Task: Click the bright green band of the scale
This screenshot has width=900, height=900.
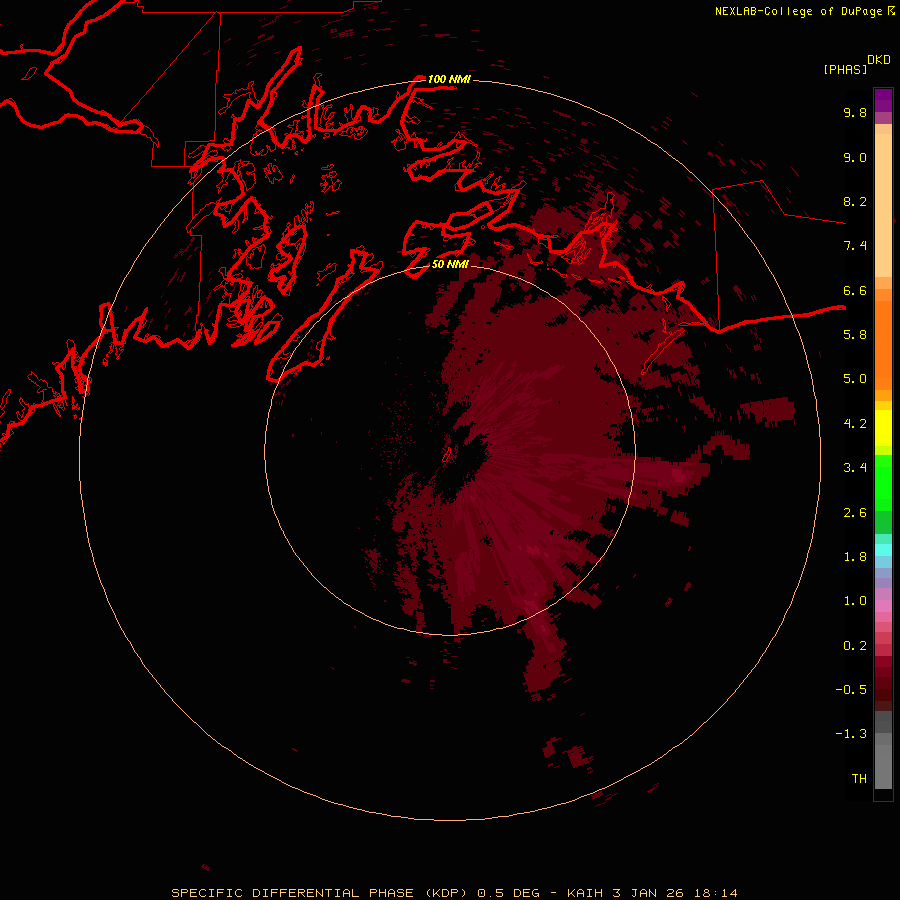Action: point(883,483)
